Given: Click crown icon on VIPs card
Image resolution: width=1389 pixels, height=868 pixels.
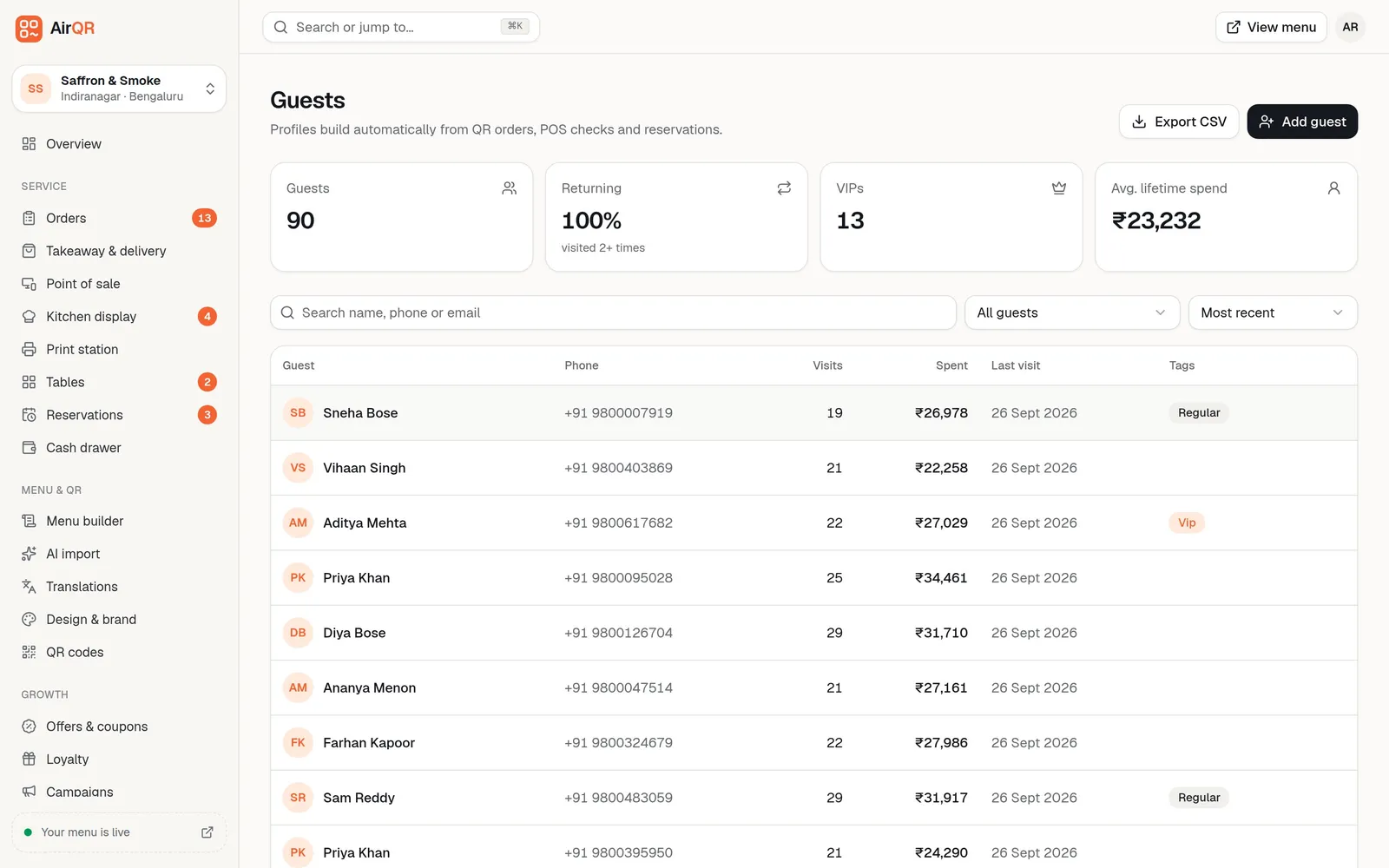Looking at the screenshot, I should point(1059,188).
